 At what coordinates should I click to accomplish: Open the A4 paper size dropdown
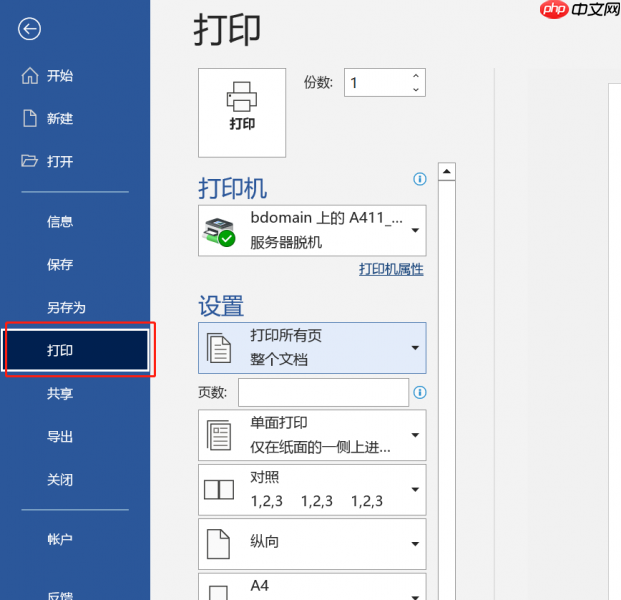point(312,587)
